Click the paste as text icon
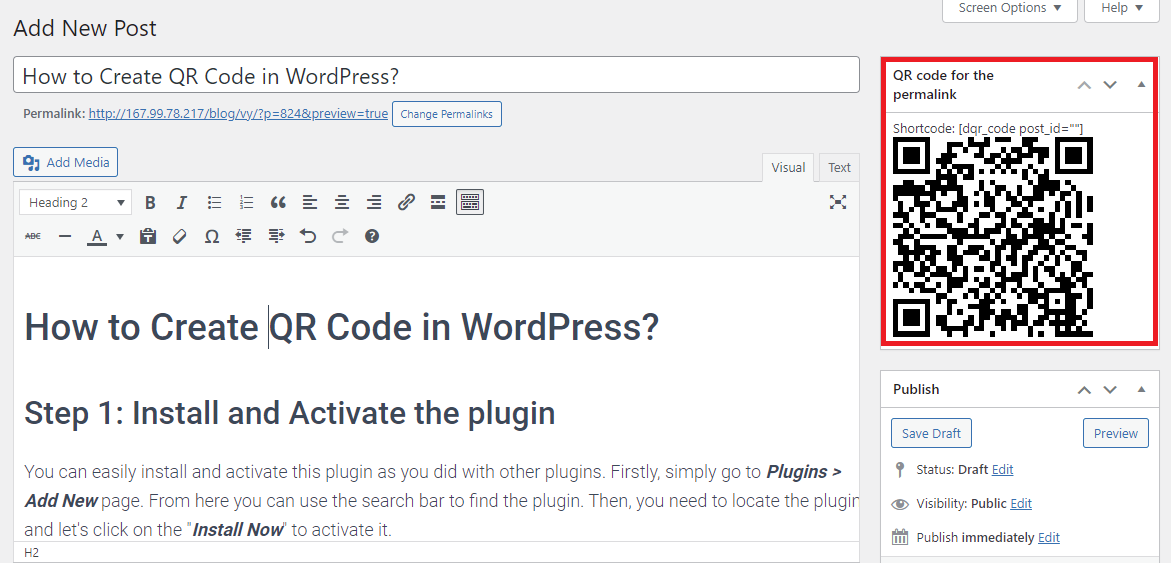 (148, 237)
